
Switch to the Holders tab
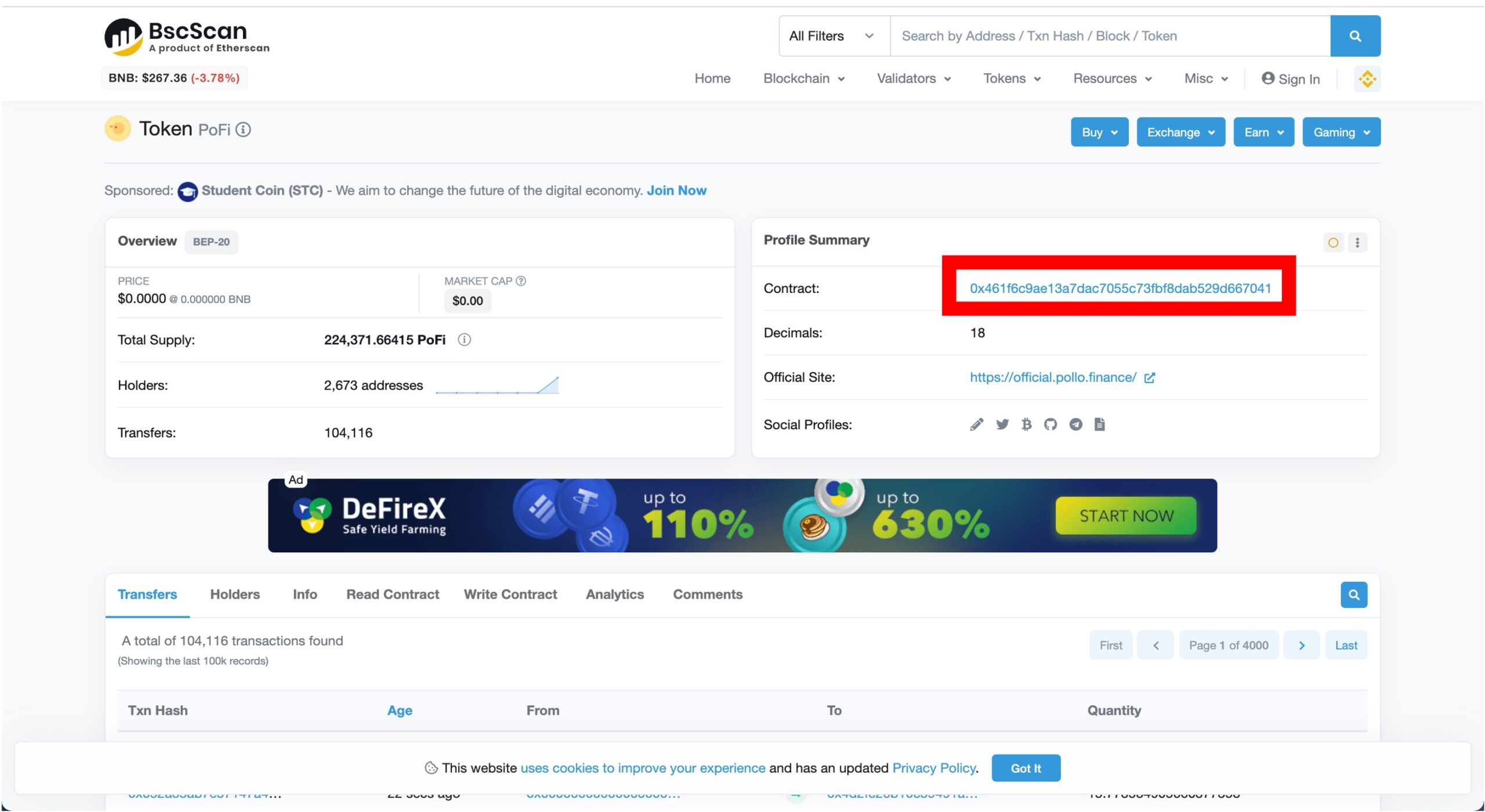point(235,594)
